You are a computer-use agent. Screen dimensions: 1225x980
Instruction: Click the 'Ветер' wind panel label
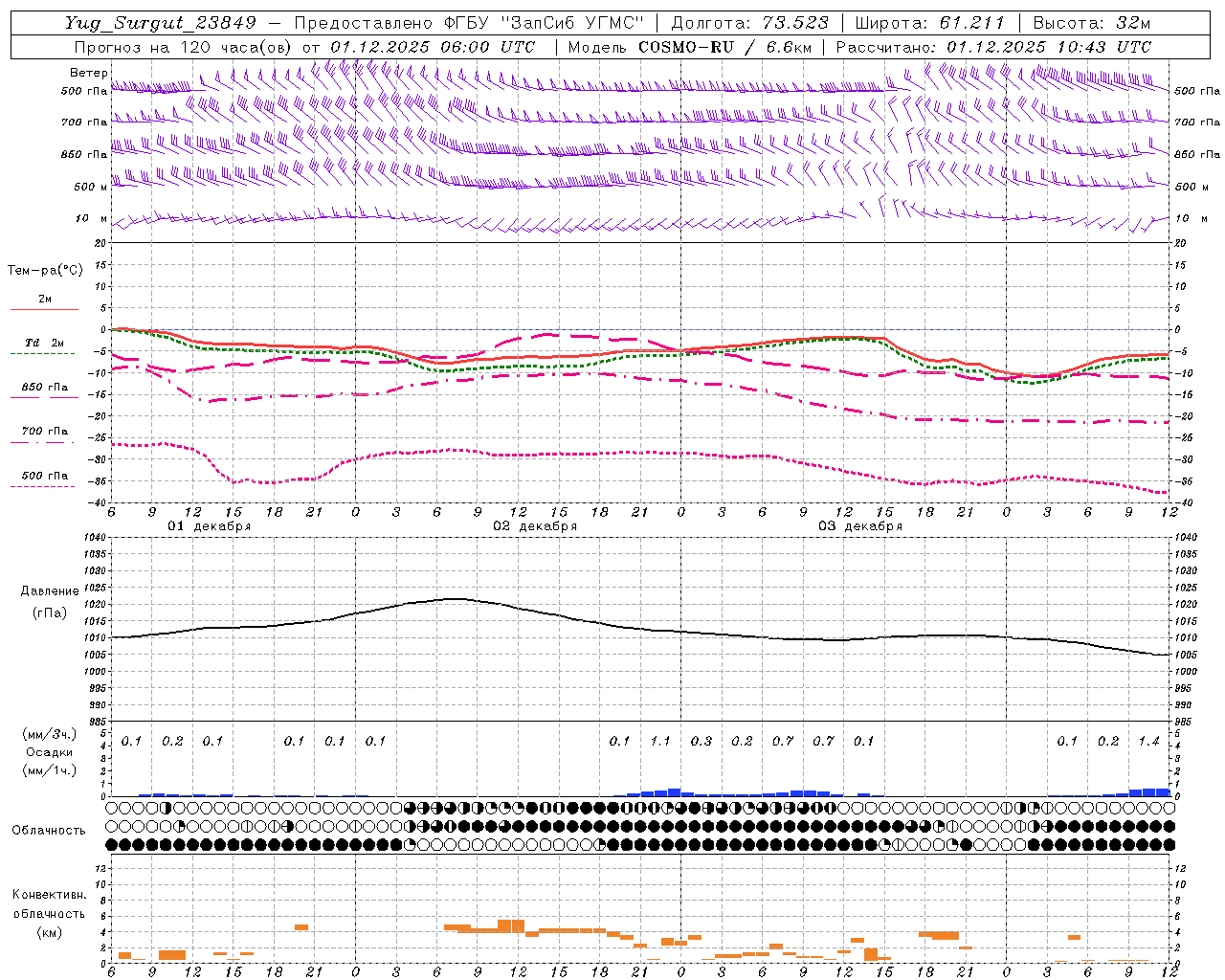click(x=88, y=73)
